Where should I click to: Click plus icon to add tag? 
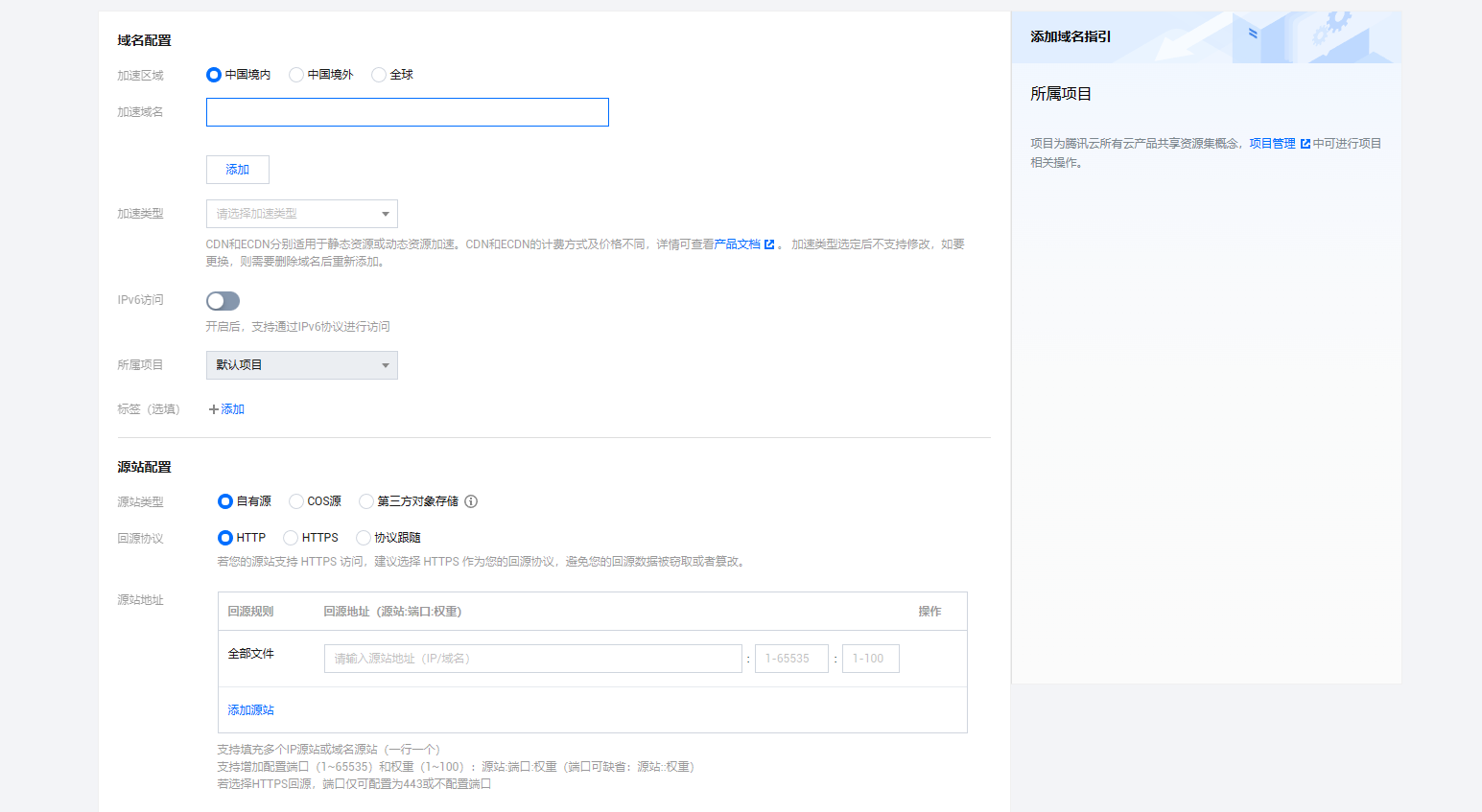[x=214, y=409]
